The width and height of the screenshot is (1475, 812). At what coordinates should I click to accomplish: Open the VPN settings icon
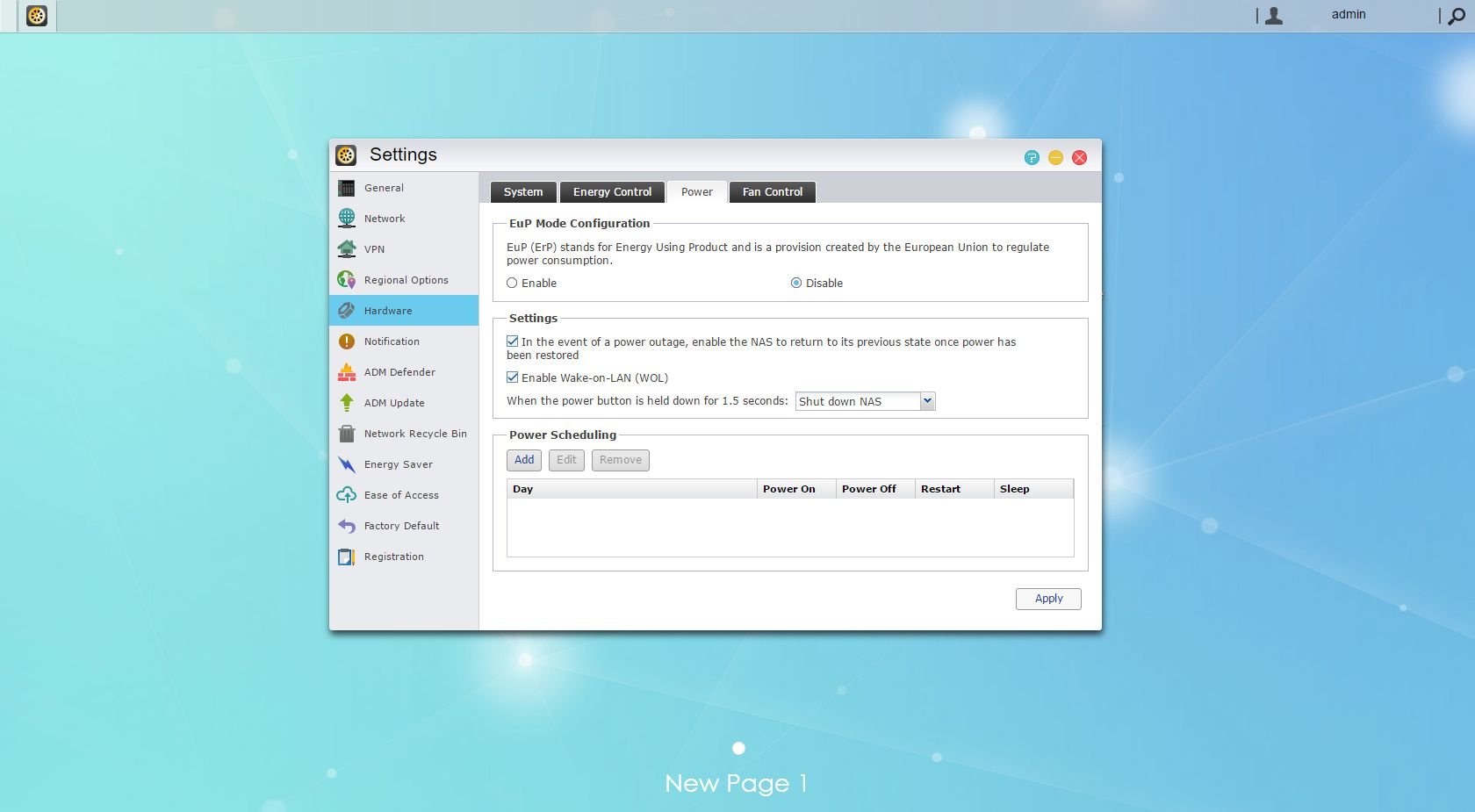click(x=347, y=249)
